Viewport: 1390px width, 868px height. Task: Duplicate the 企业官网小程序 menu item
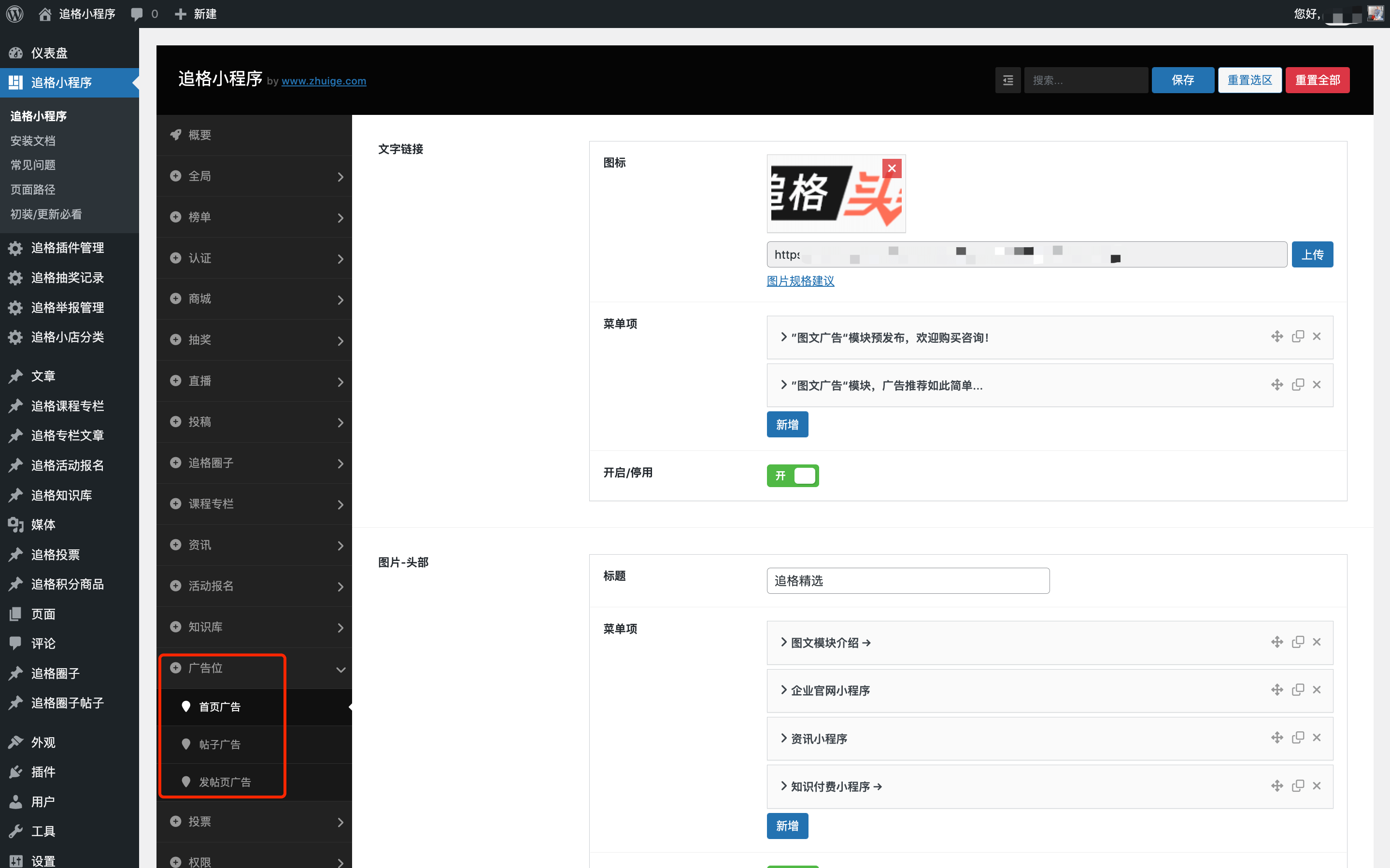[x=1298, y=689]
